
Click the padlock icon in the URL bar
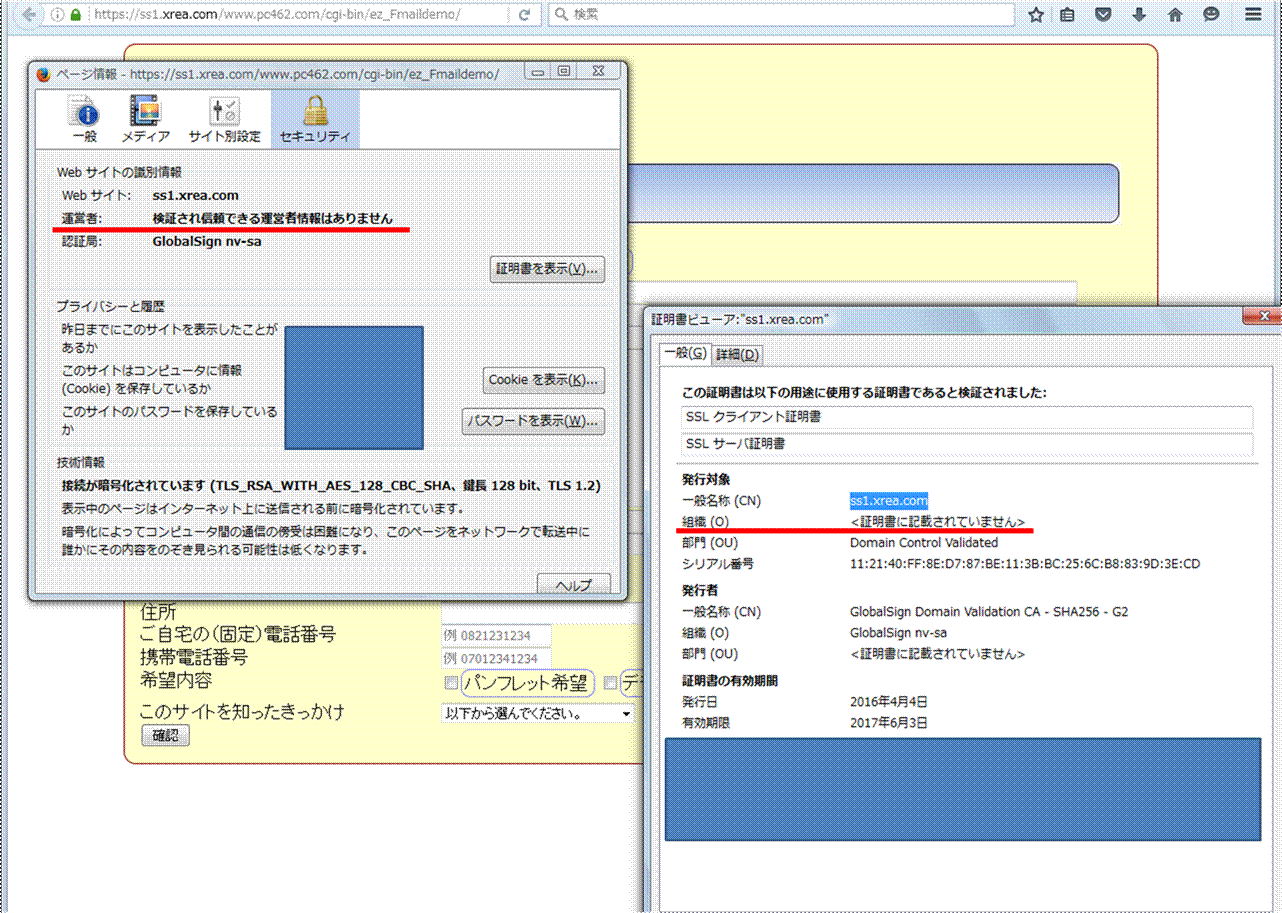click(x=77, y=15)
